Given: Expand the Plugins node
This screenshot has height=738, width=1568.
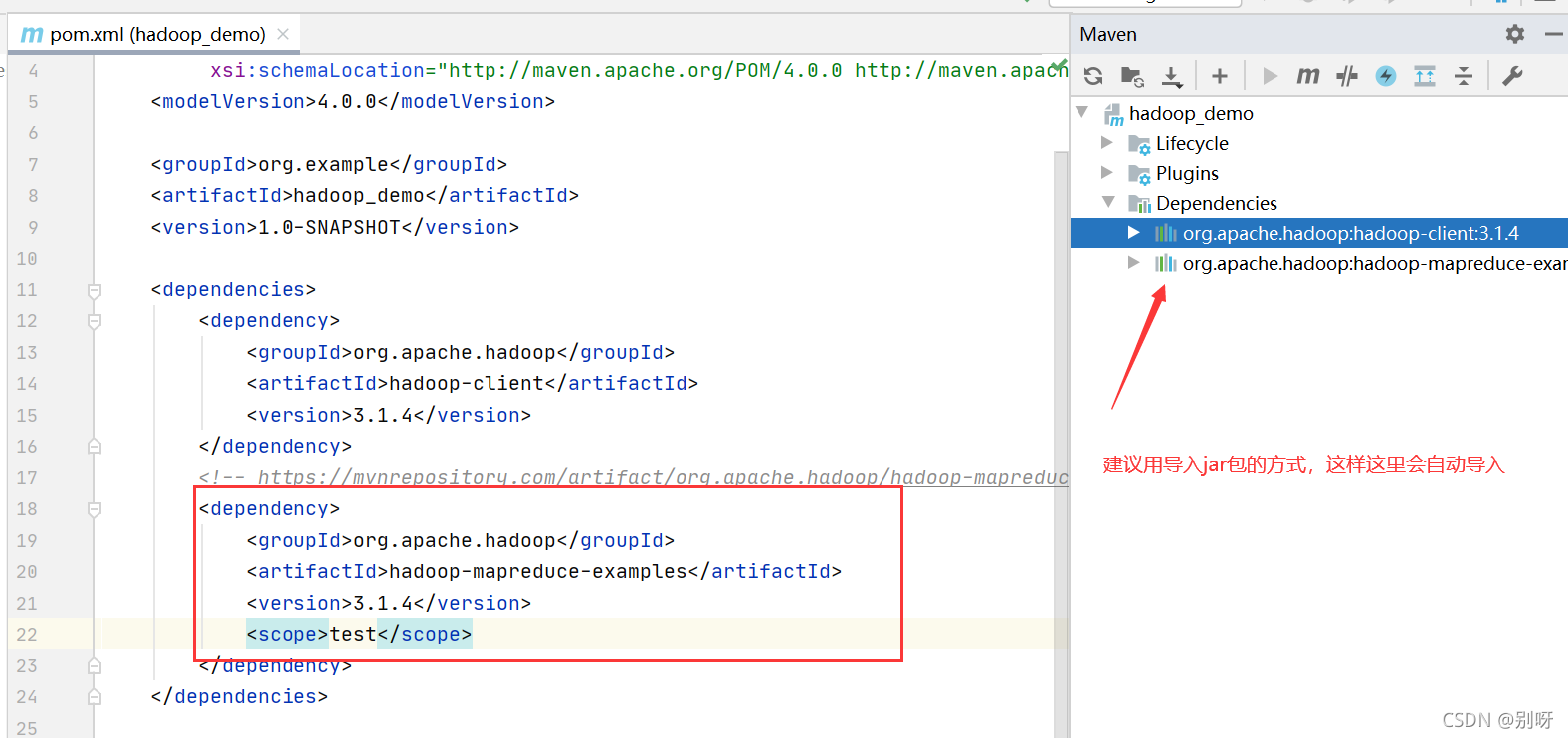Looking at the screenshot, I should (x=1107, y=173).
